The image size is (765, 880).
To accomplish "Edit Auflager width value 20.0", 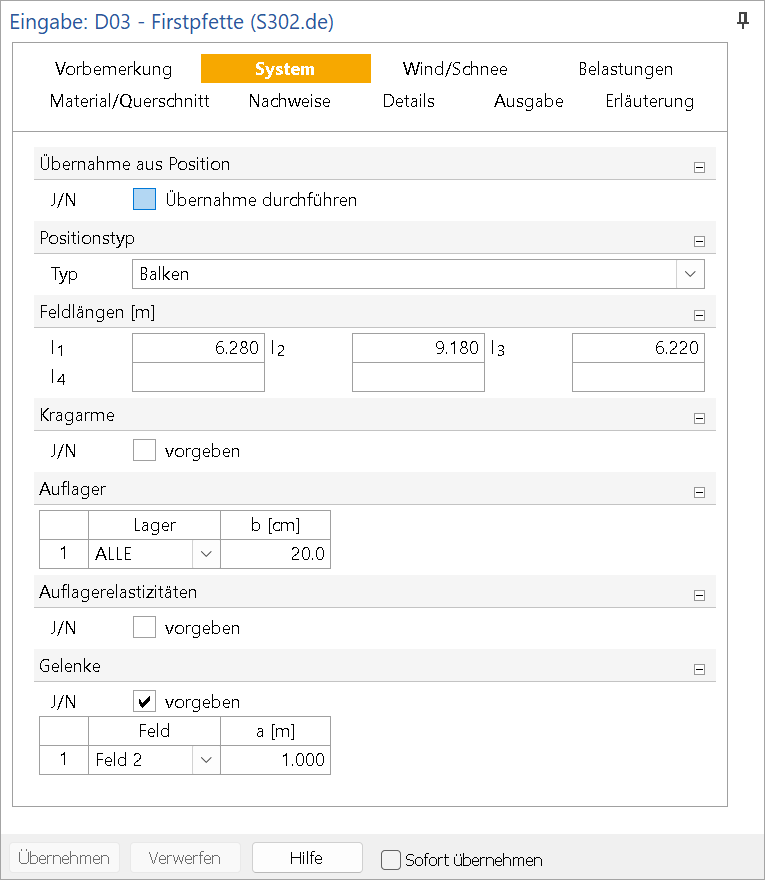I will point(276,554).
